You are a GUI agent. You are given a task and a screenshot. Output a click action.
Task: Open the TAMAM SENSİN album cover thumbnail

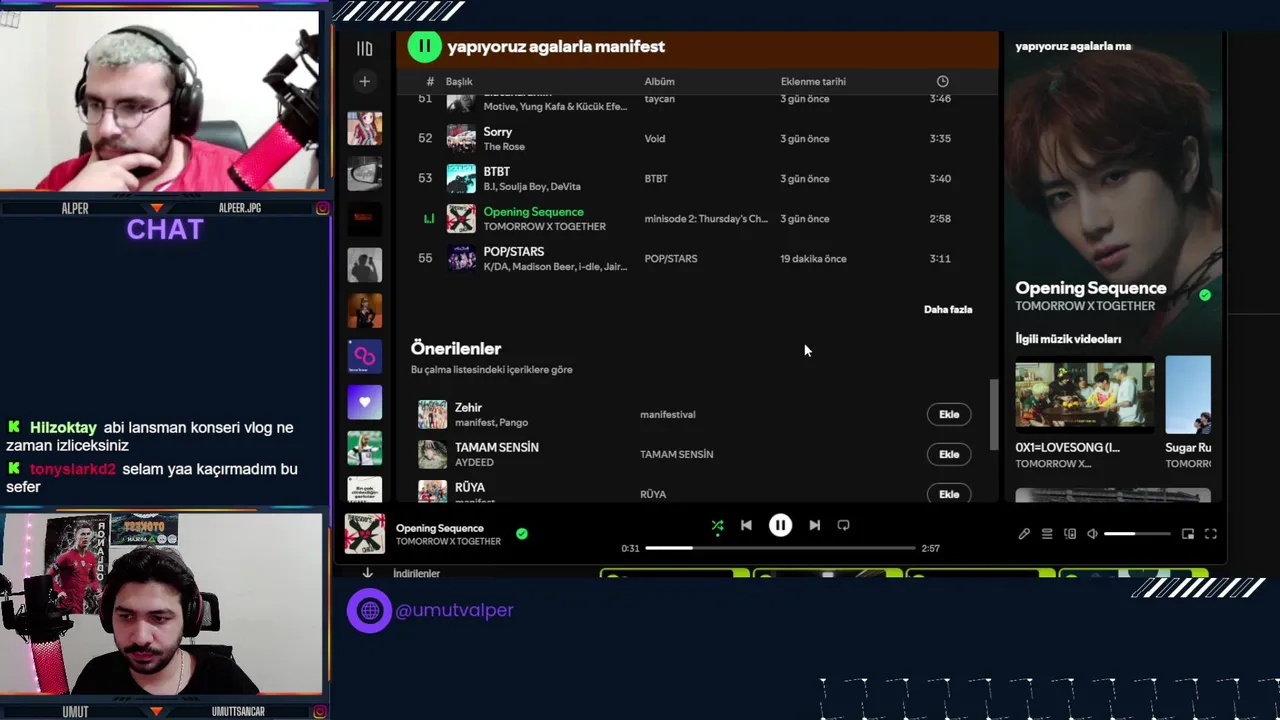click(x=432, y=454)
